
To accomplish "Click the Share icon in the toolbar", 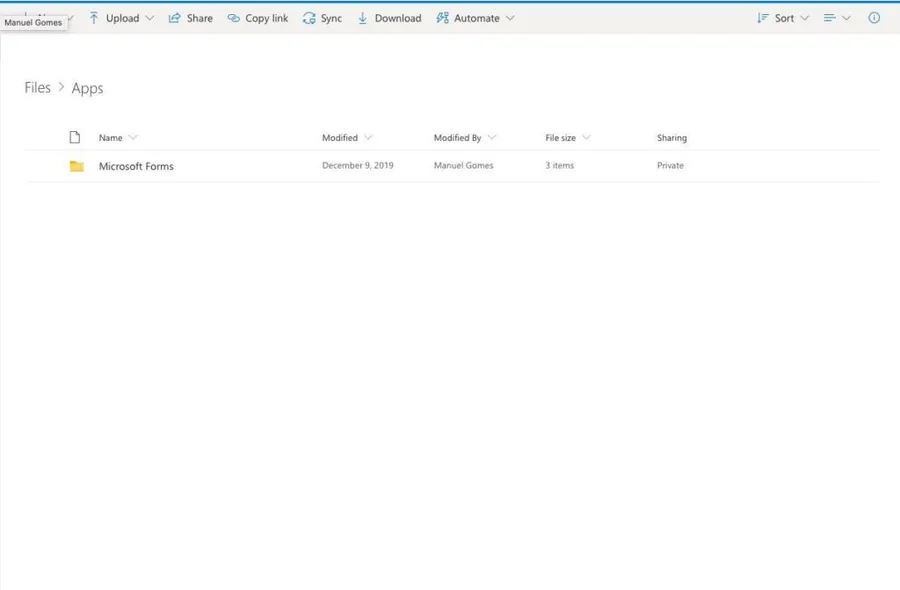I will tap(174, 18).
